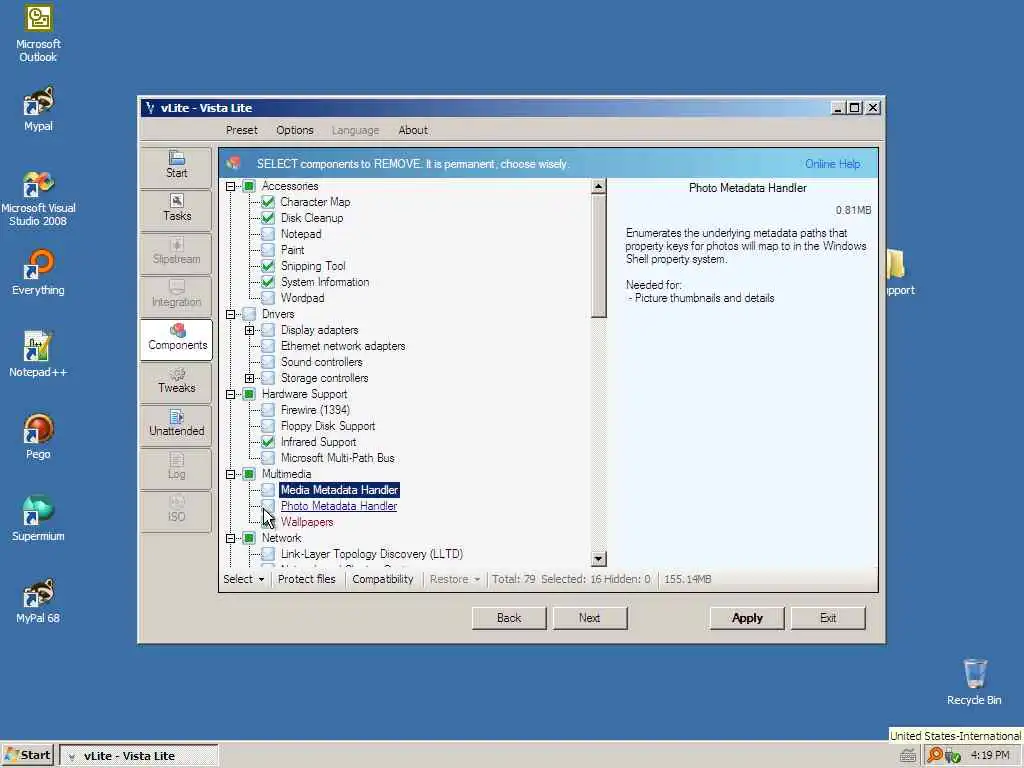Screen dimensions: 1024x768
Task: Click the Exit button
Action: coord(828,618)
